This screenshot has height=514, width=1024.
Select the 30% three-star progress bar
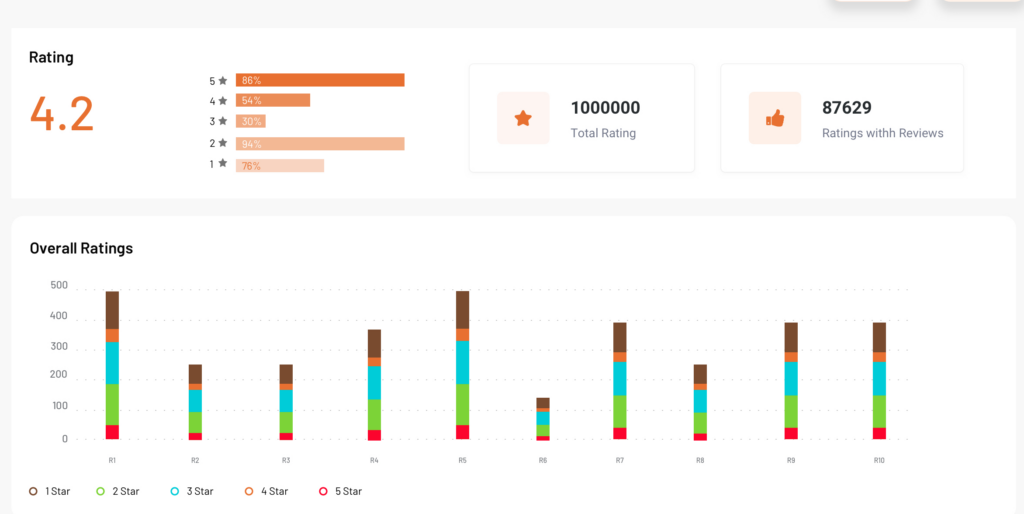pyautogui.click(x=251, y=121)
